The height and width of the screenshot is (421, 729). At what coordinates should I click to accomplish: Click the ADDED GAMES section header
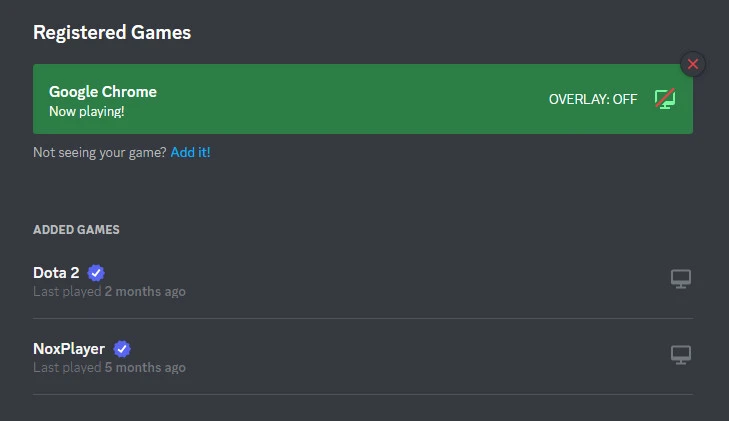[x=76, y=230]
